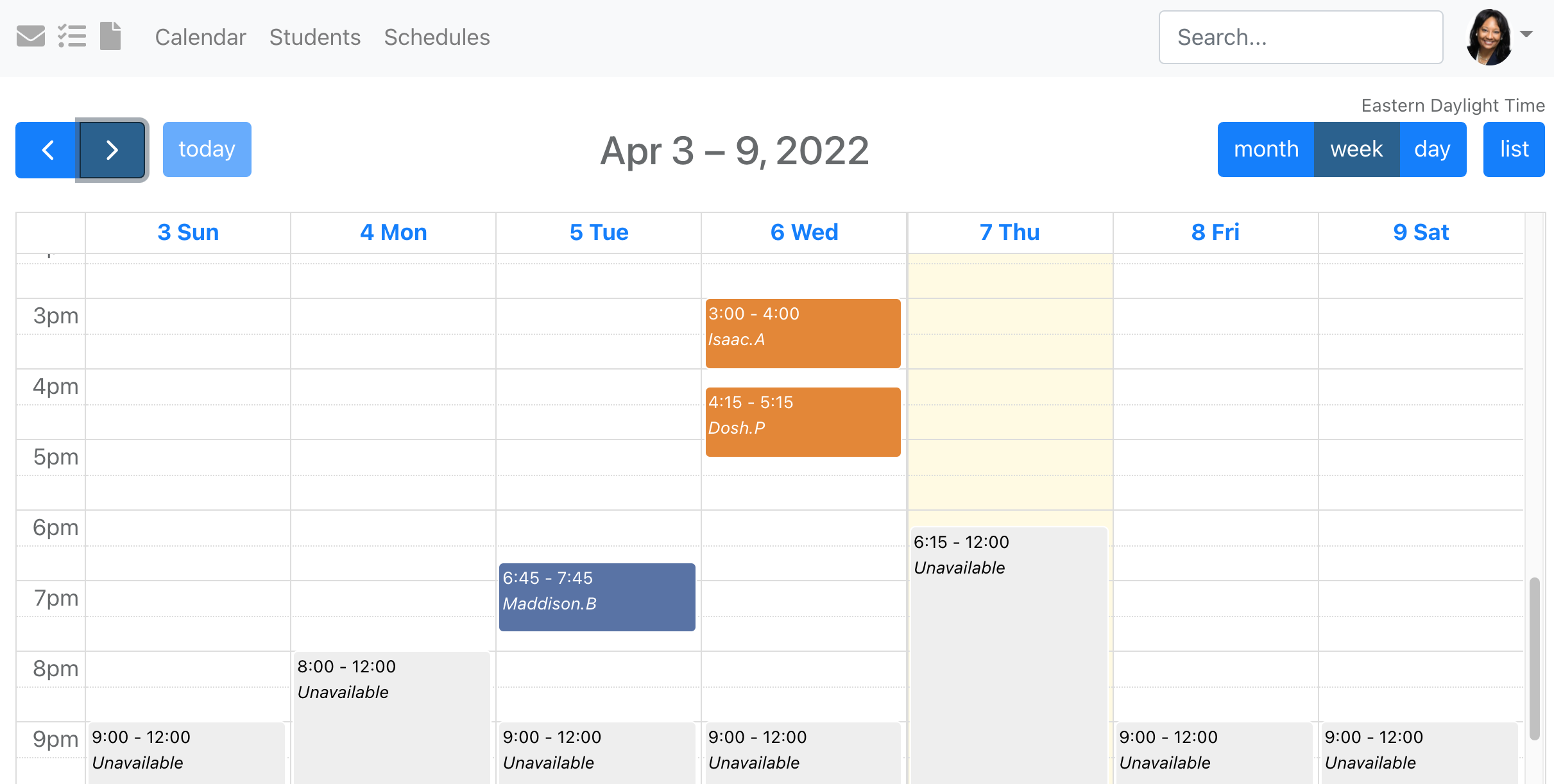The width and height of the screenshot is (1554, 784).
Task: Advance to the next week
Action: 112,149
